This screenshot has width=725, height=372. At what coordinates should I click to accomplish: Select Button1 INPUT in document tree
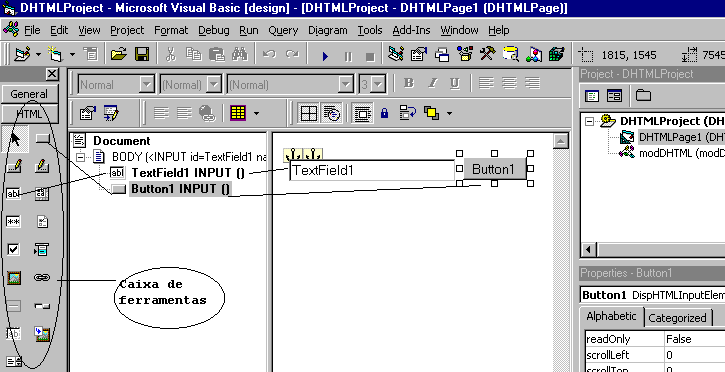coord(180,189)
